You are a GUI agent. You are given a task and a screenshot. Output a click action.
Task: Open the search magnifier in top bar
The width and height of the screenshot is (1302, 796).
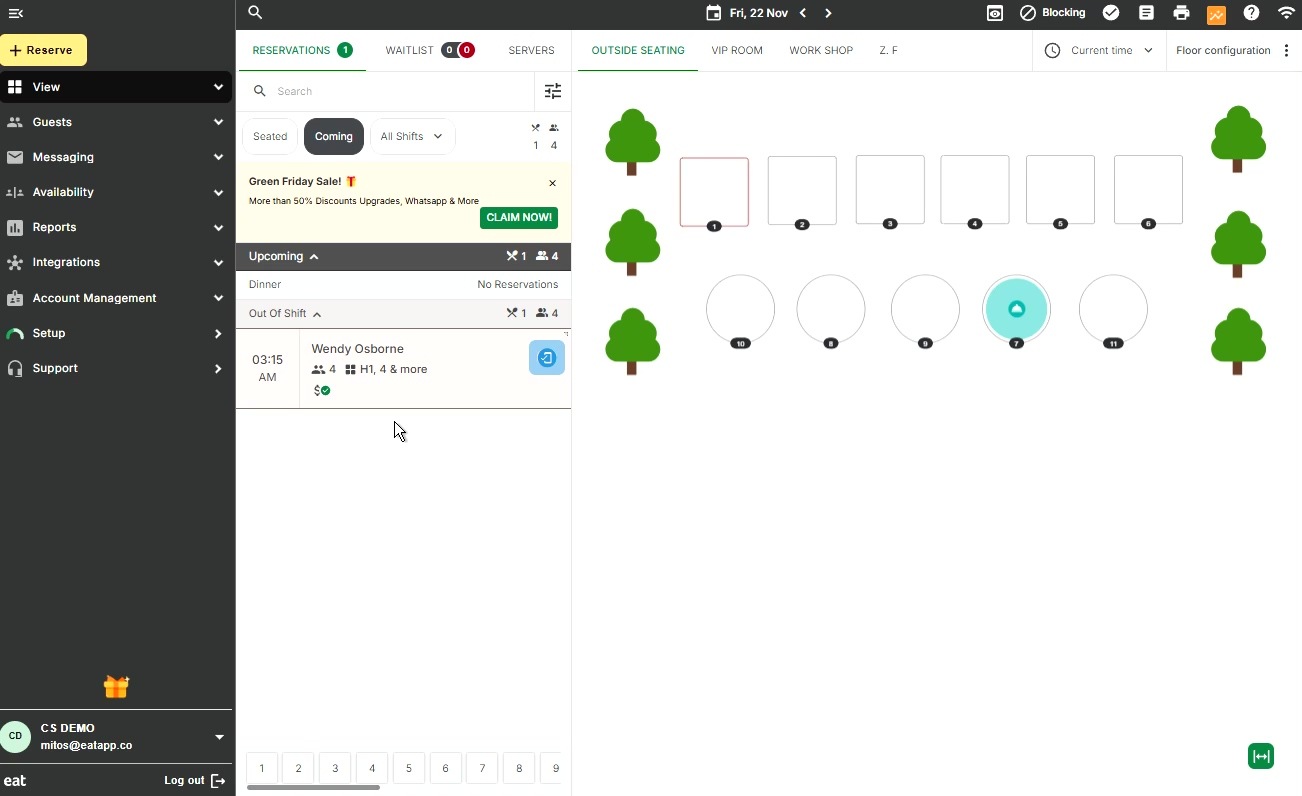tap(255, 13)
